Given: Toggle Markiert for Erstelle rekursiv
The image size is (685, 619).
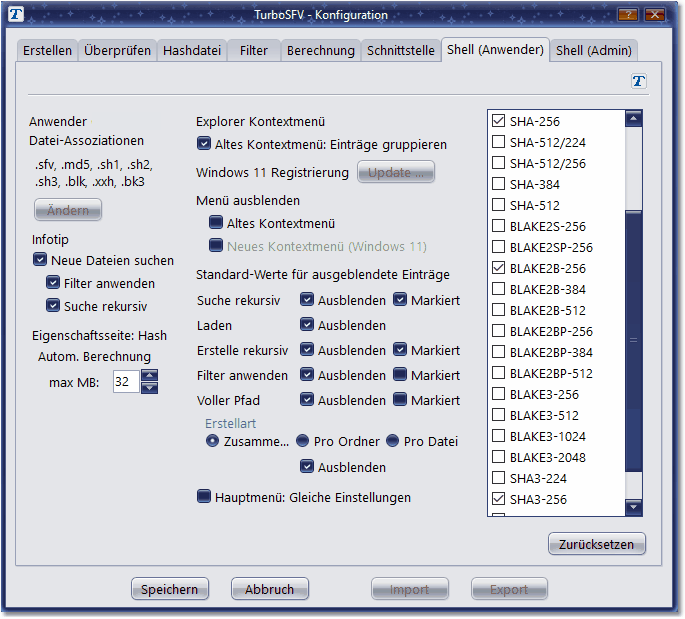Looking at the screenshot, I should (x=400, y=349).
